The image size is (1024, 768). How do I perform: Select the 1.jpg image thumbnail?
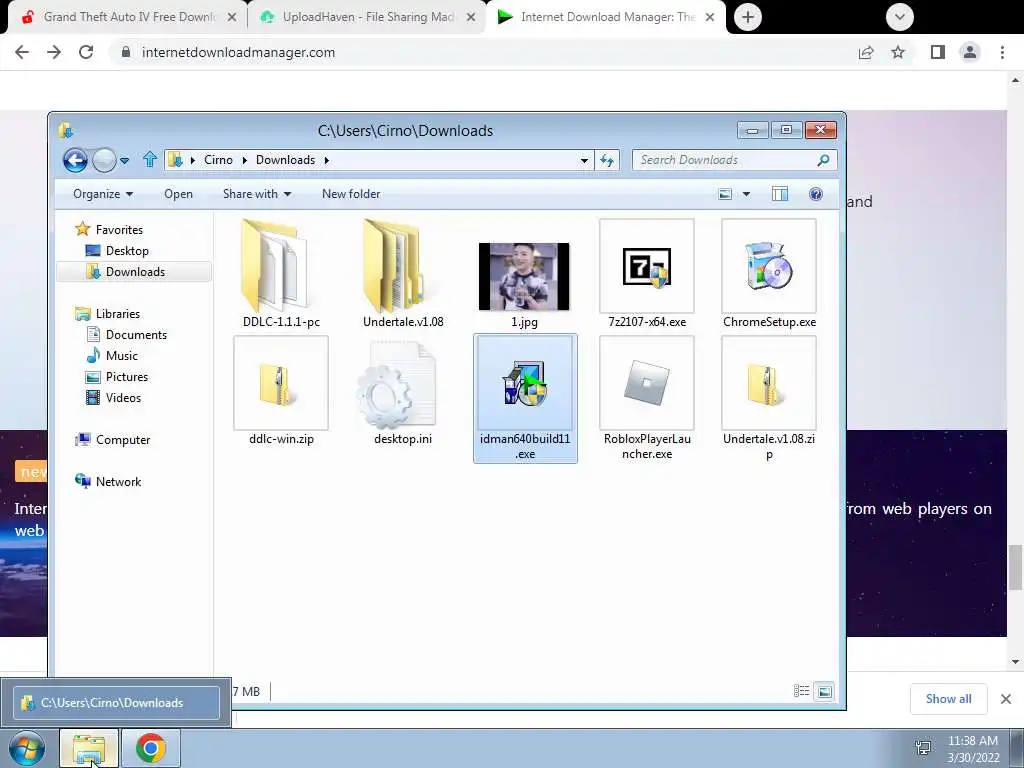click(524, 276)
